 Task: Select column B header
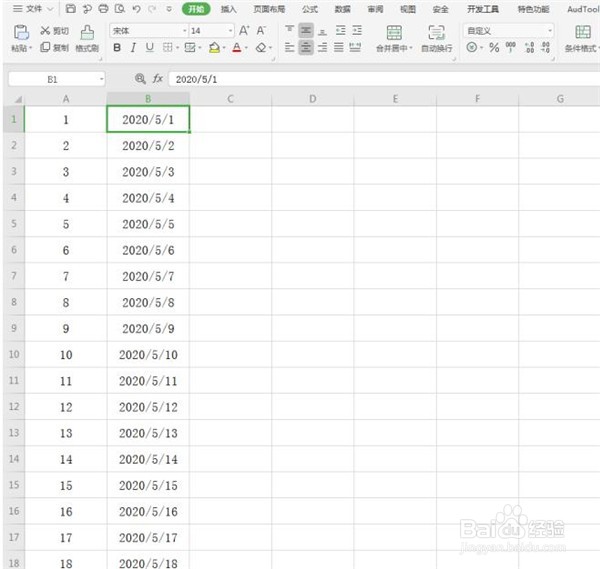pos(148,99)
